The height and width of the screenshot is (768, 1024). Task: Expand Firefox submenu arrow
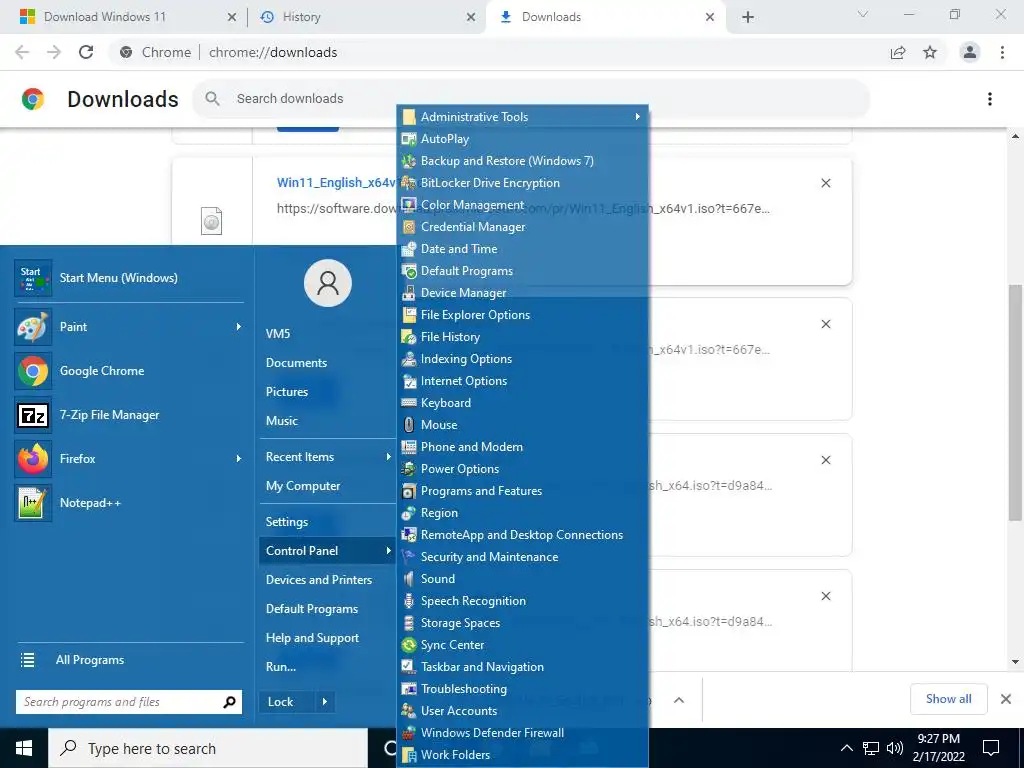(238, 459)
